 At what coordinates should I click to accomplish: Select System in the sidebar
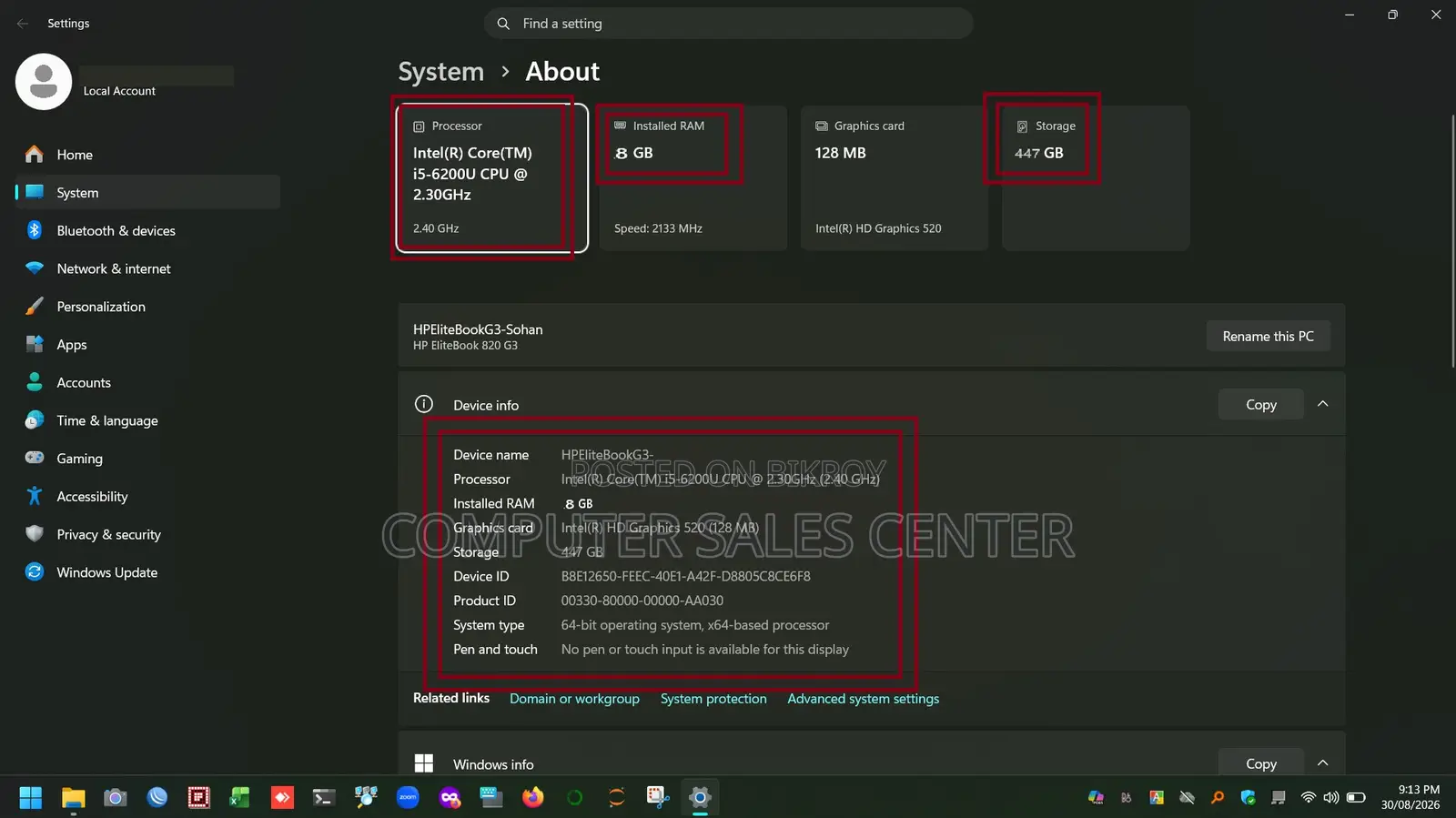pos(147,193)
